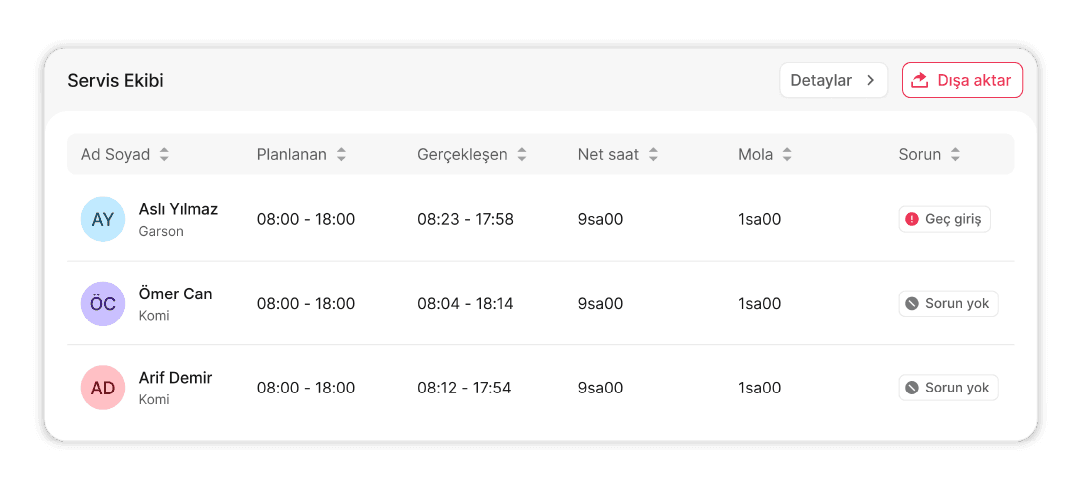Click the export icon beside Dışa aktar
The width and height of the screenshot is (1081, 490).
(x=921, y=80)
